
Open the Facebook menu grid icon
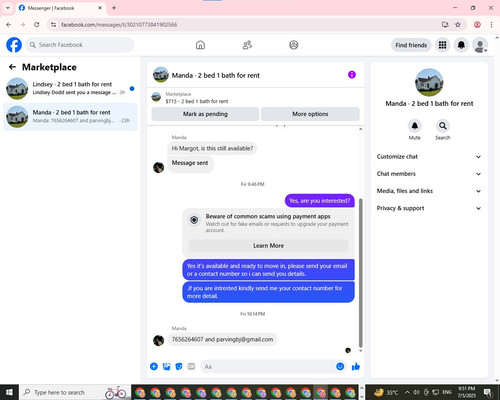coord(442,45)
